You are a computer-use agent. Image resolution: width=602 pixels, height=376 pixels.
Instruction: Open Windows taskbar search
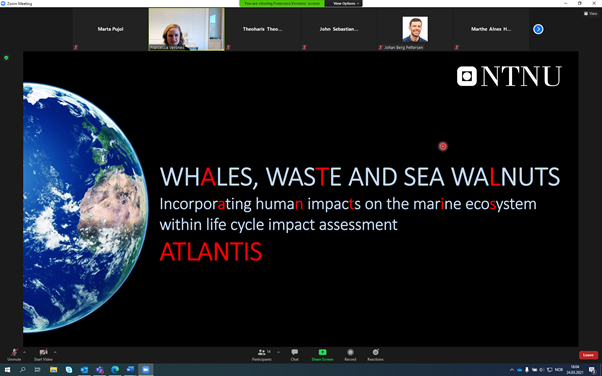[x=22, y=370]
